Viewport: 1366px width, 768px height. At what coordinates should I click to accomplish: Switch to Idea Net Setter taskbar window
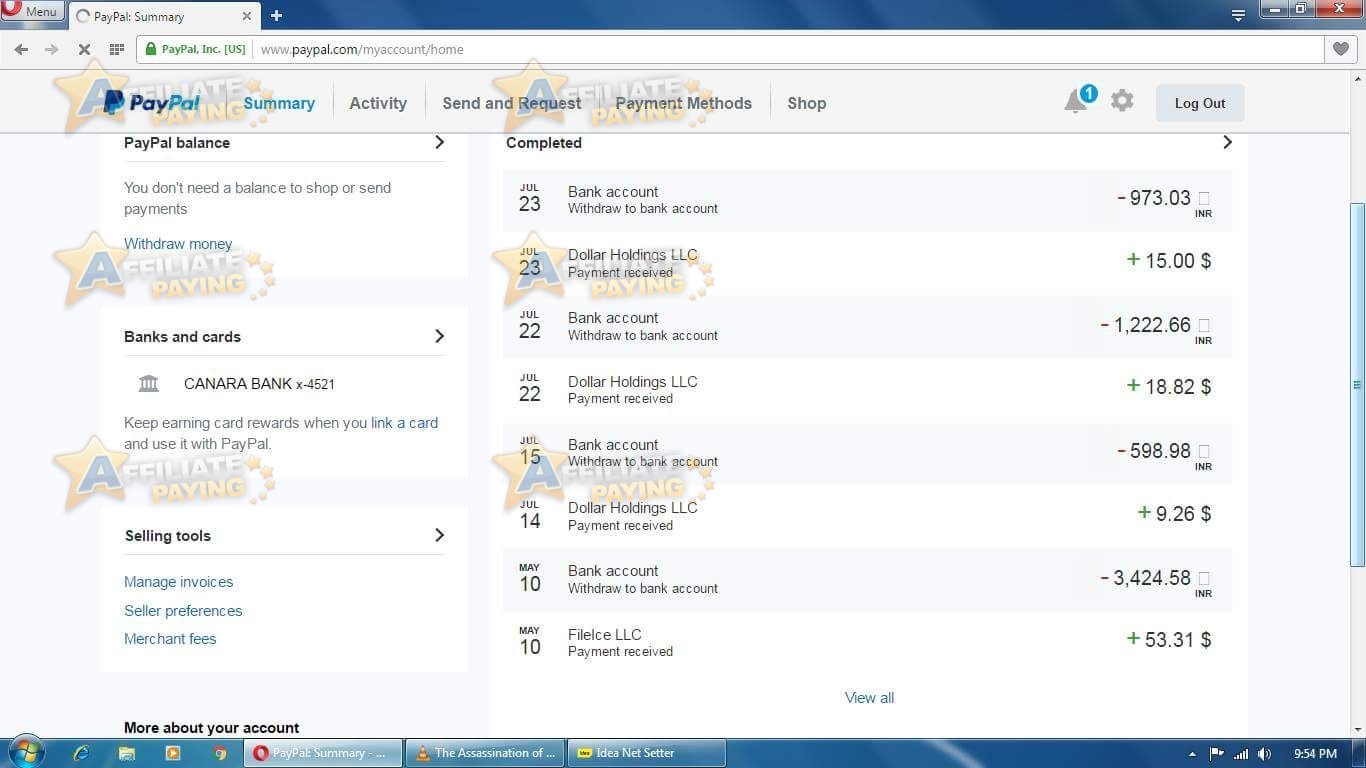coord(646,753)
